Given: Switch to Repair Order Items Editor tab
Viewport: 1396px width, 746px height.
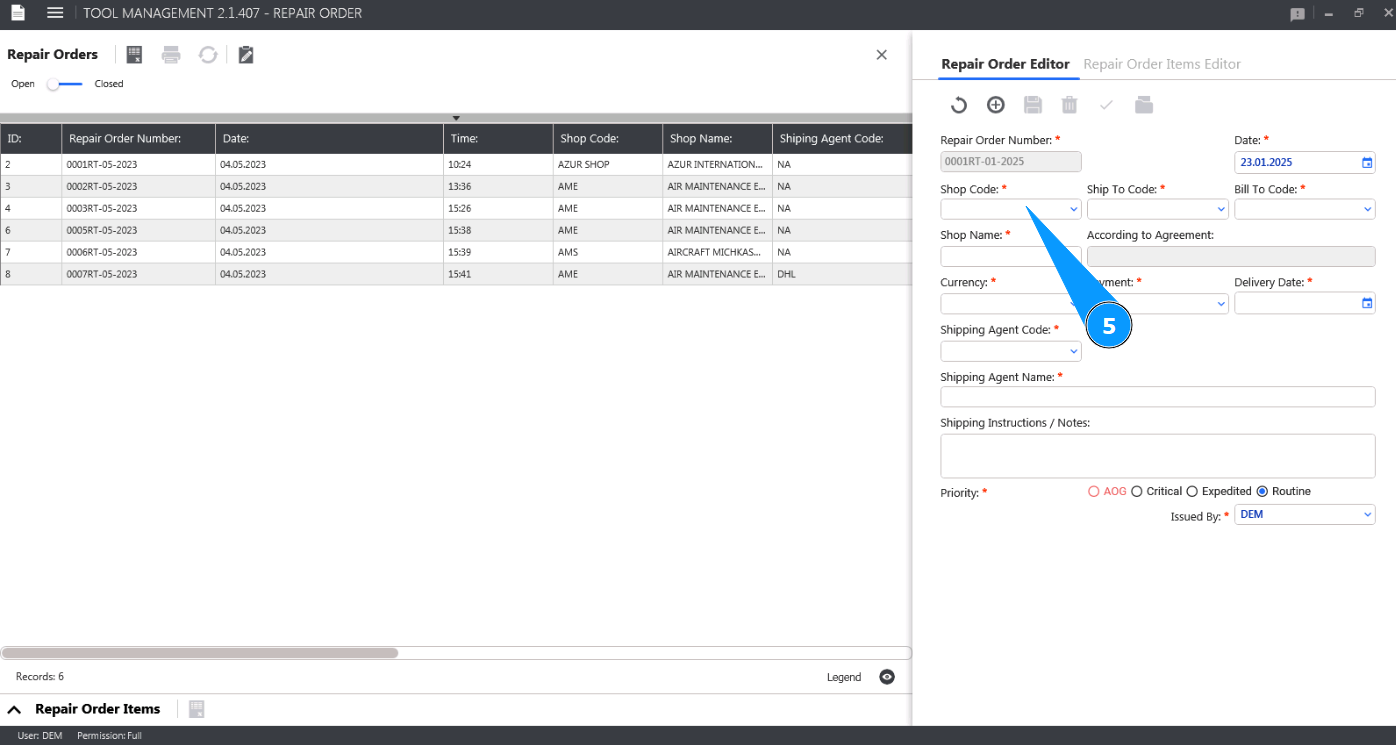Looking at the screenshot, I should pyautogui.click(x=1162, y=64).
